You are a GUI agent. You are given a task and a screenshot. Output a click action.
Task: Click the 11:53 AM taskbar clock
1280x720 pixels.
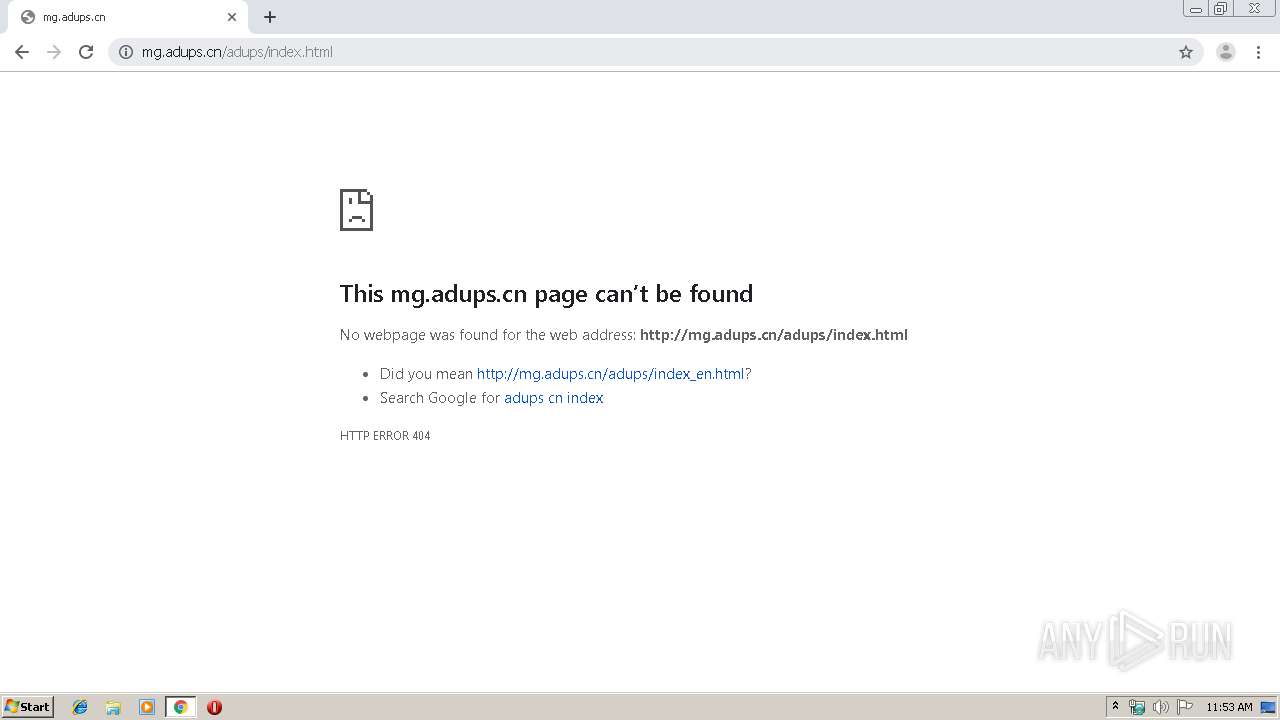point(1229,707)
